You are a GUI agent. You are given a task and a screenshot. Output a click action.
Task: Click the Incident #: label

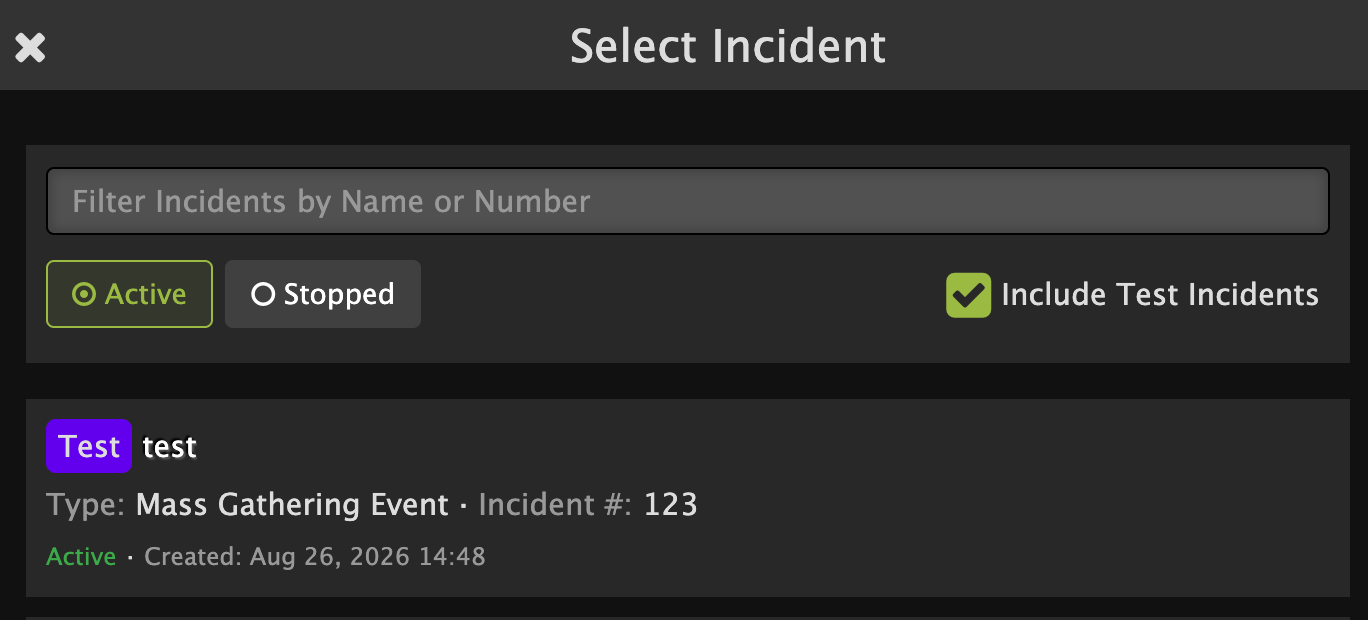click(x=555, y=505)
